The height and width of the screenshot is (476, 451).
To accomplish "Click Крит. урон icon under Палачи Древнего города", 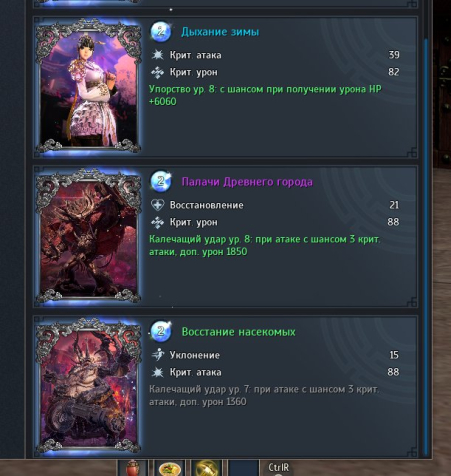I will pos(157,222).
